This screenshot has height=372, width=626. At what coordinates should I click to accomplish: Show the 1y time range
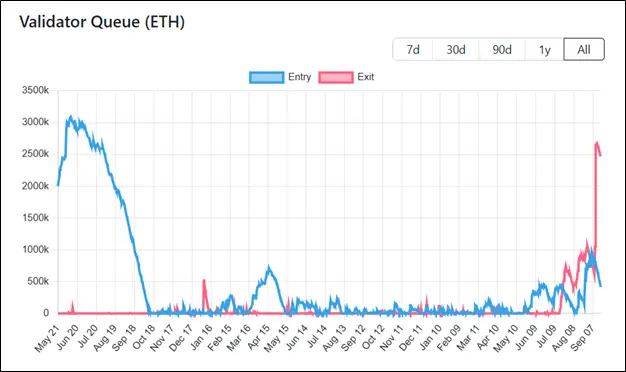tap(545, 49)
